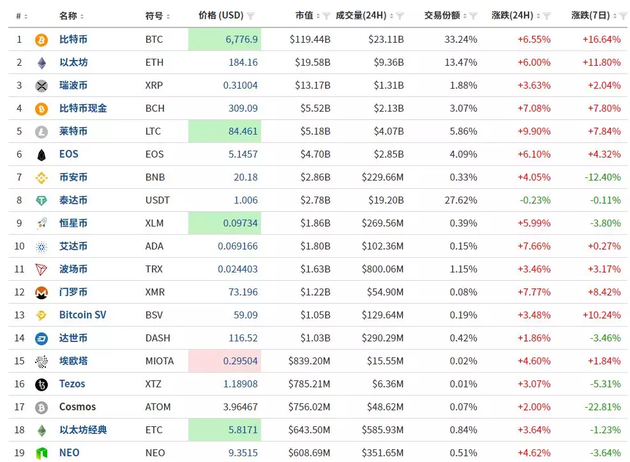Click the Tether (USDT) icon
Screen dimensions: 630x462
(41, 200)
